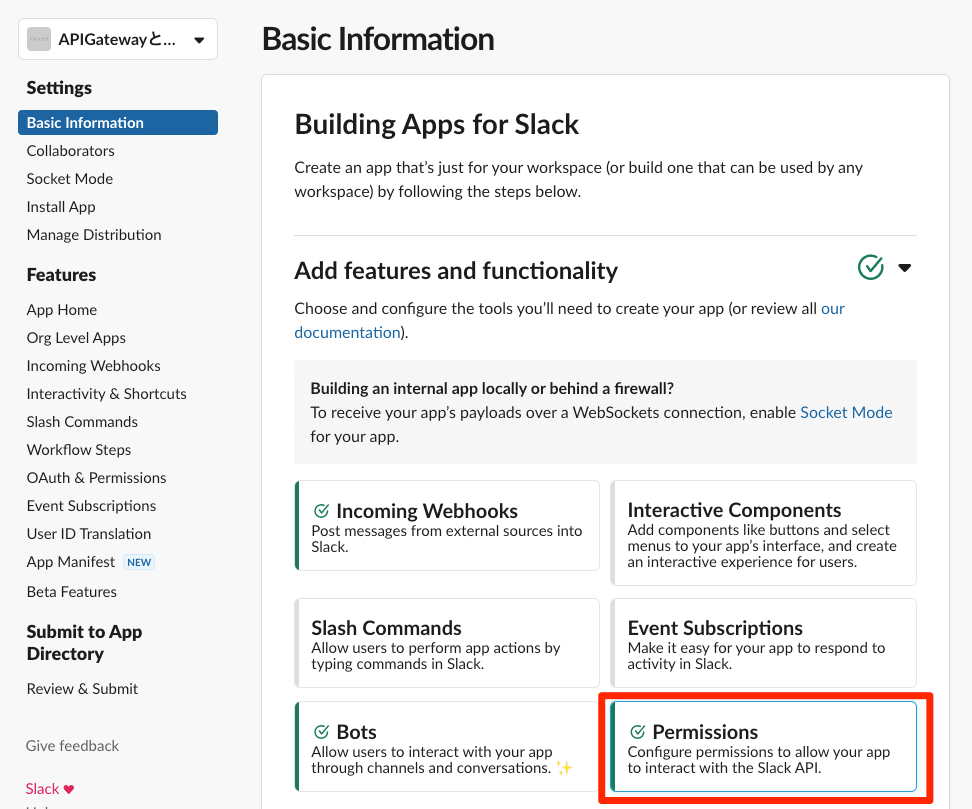Click the checkmark icon on Incoming Webhooks card
The width and height of the screenshot is (972, 809).
[x=322, y=511]
